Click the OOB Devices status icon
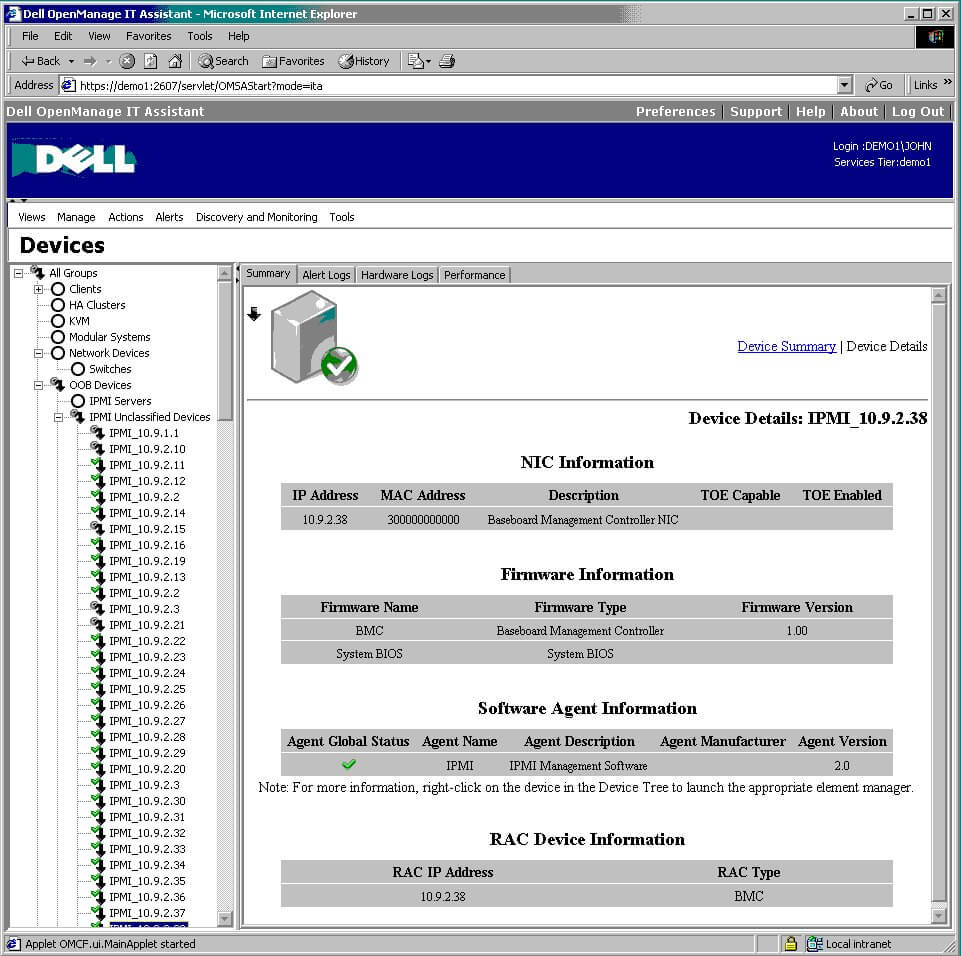 pyautogui.click(x=58, y=384)
